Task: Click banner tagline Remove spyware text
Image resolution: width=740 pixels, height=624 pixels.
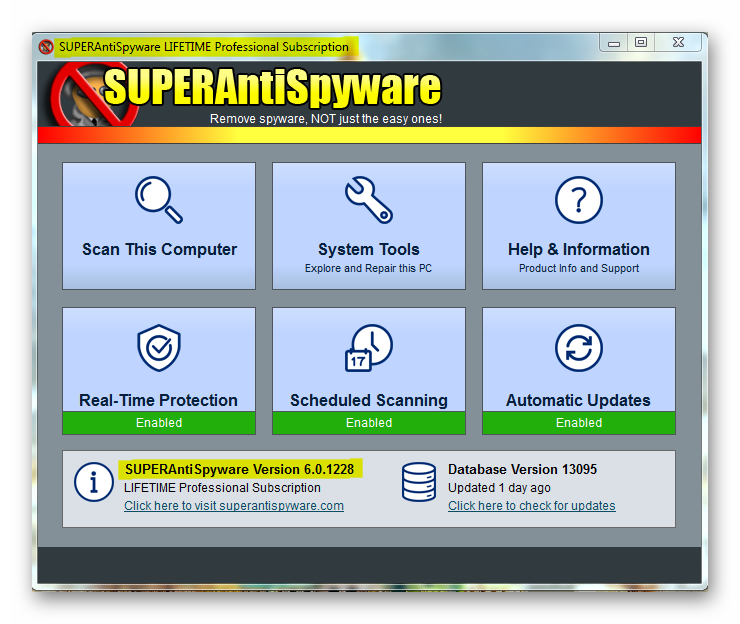Action: tap(326, 118)
